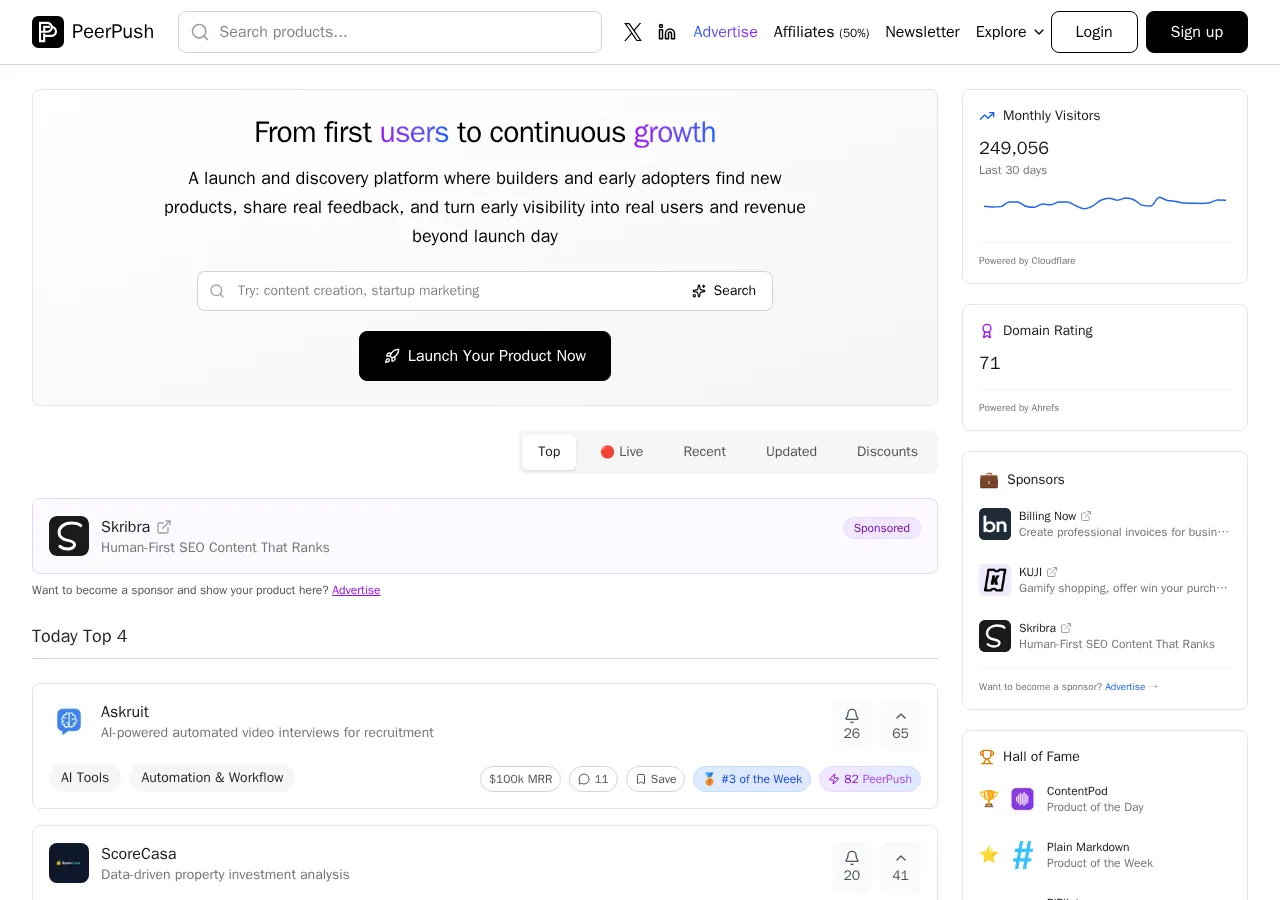Click the Advertise link below sponsored banner

(356, 590)
